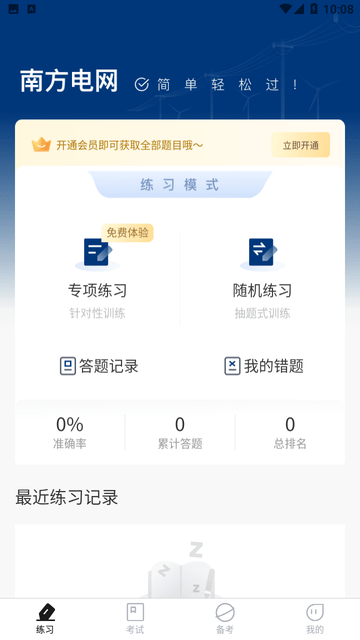Tap the 0% 准确率 statistic
The width and height of the screenshot is (360, 640).
(70, 433)
